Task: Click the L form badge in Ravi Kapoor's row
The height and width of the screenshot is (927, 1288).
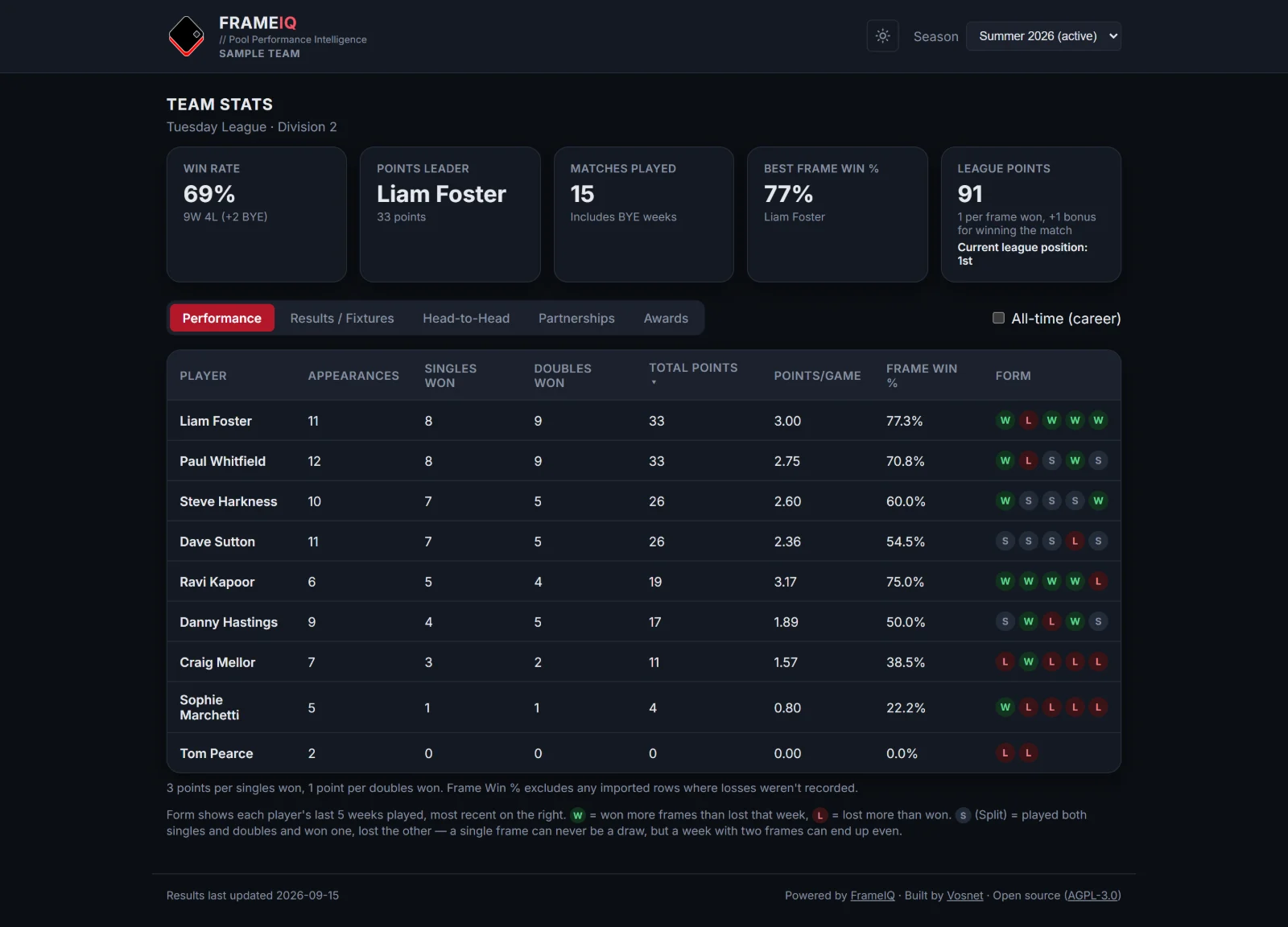Action: point(1098,581)
